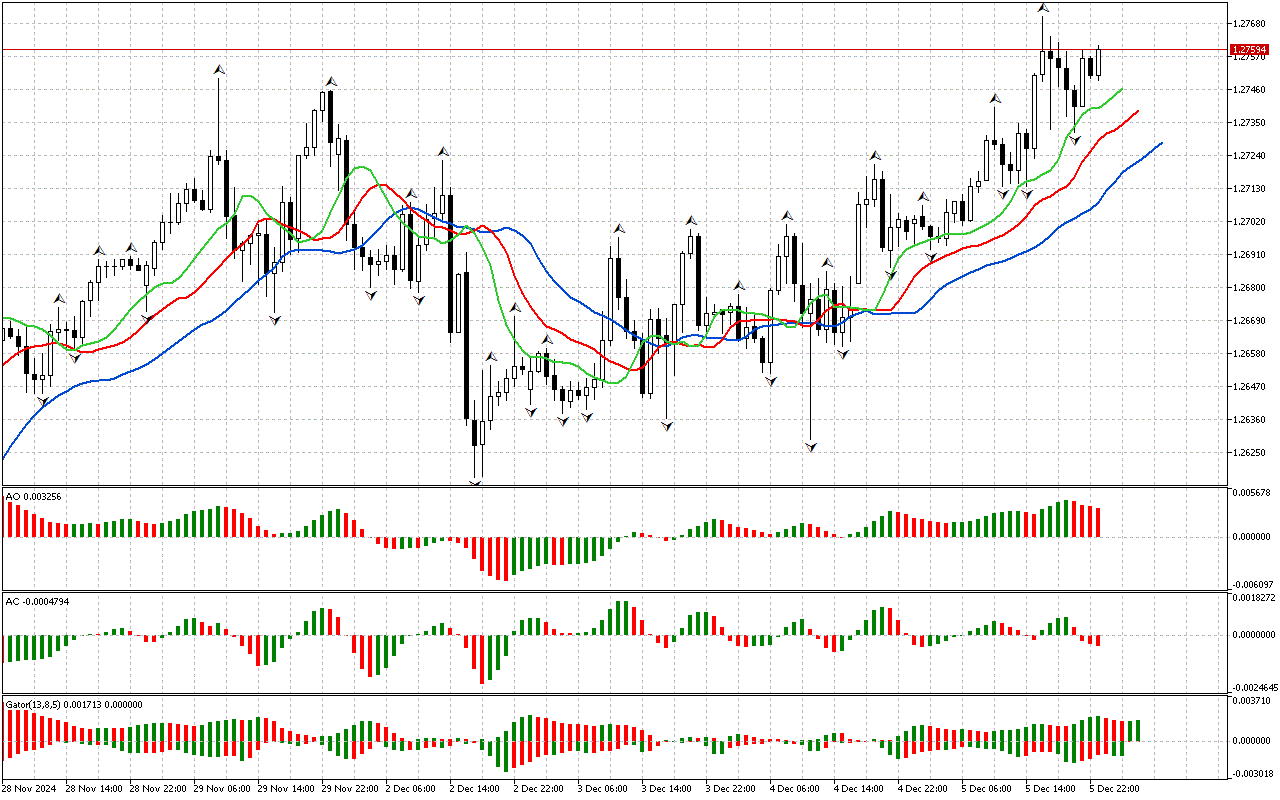This screenshot has height=800, width=1280.
Task: Click the AC scale value 0.0018272
Action: [x=1253, y=598]
